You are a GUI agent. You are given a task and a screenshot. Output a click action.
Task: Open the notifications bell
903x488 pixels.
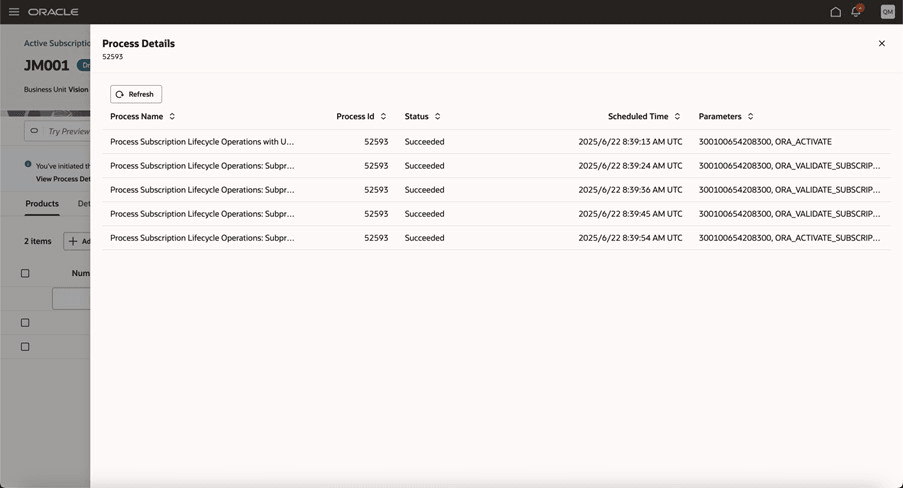tap(856, 12)
